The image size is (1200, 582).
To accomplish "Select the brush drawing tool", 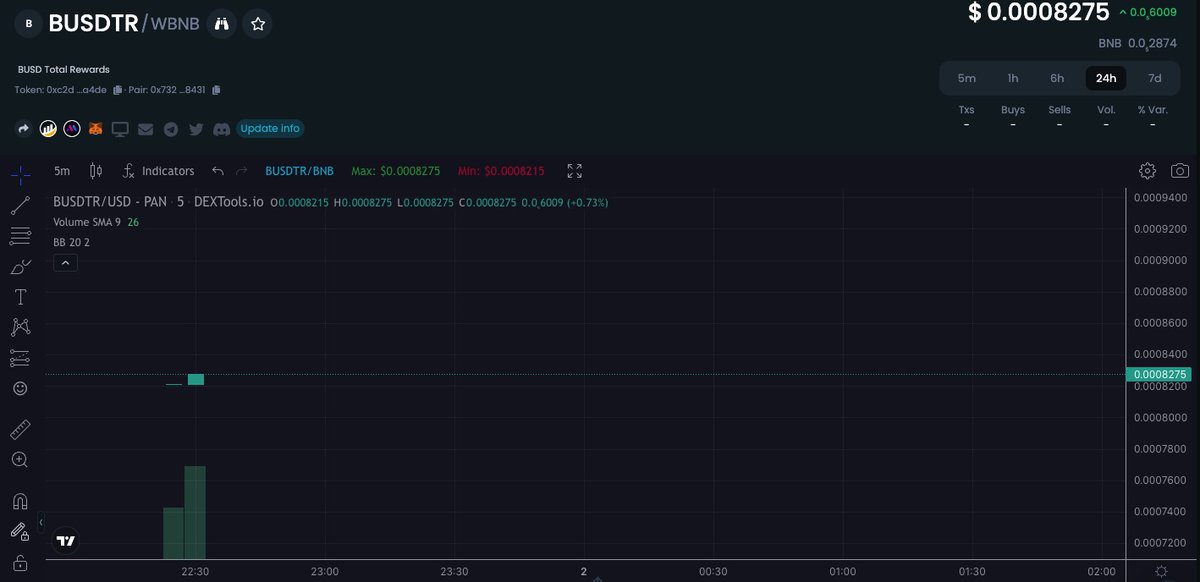I will 20,267.
